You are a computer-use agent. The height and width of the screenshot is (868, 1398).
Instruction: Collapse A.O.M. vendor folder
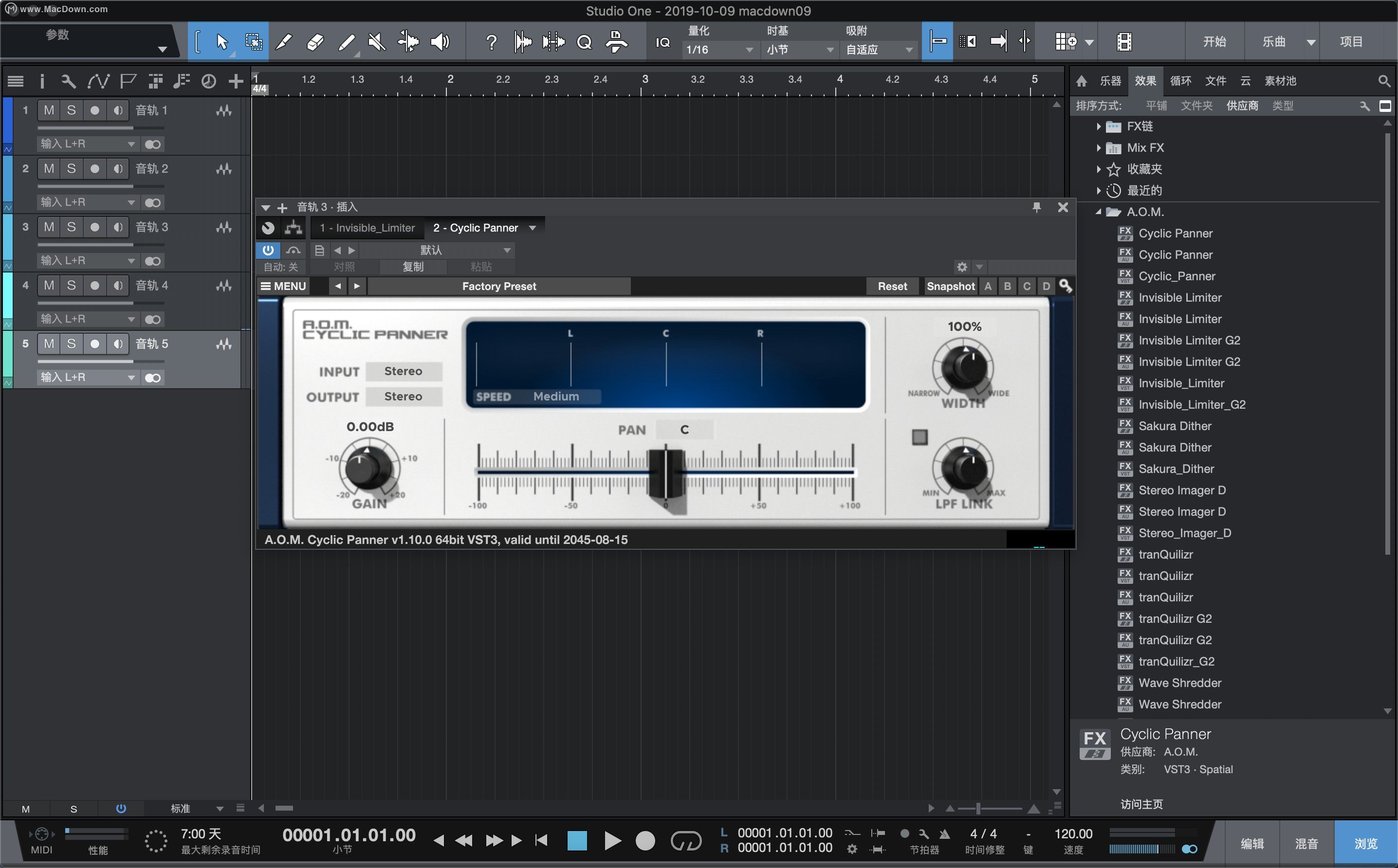[1098, 212]
